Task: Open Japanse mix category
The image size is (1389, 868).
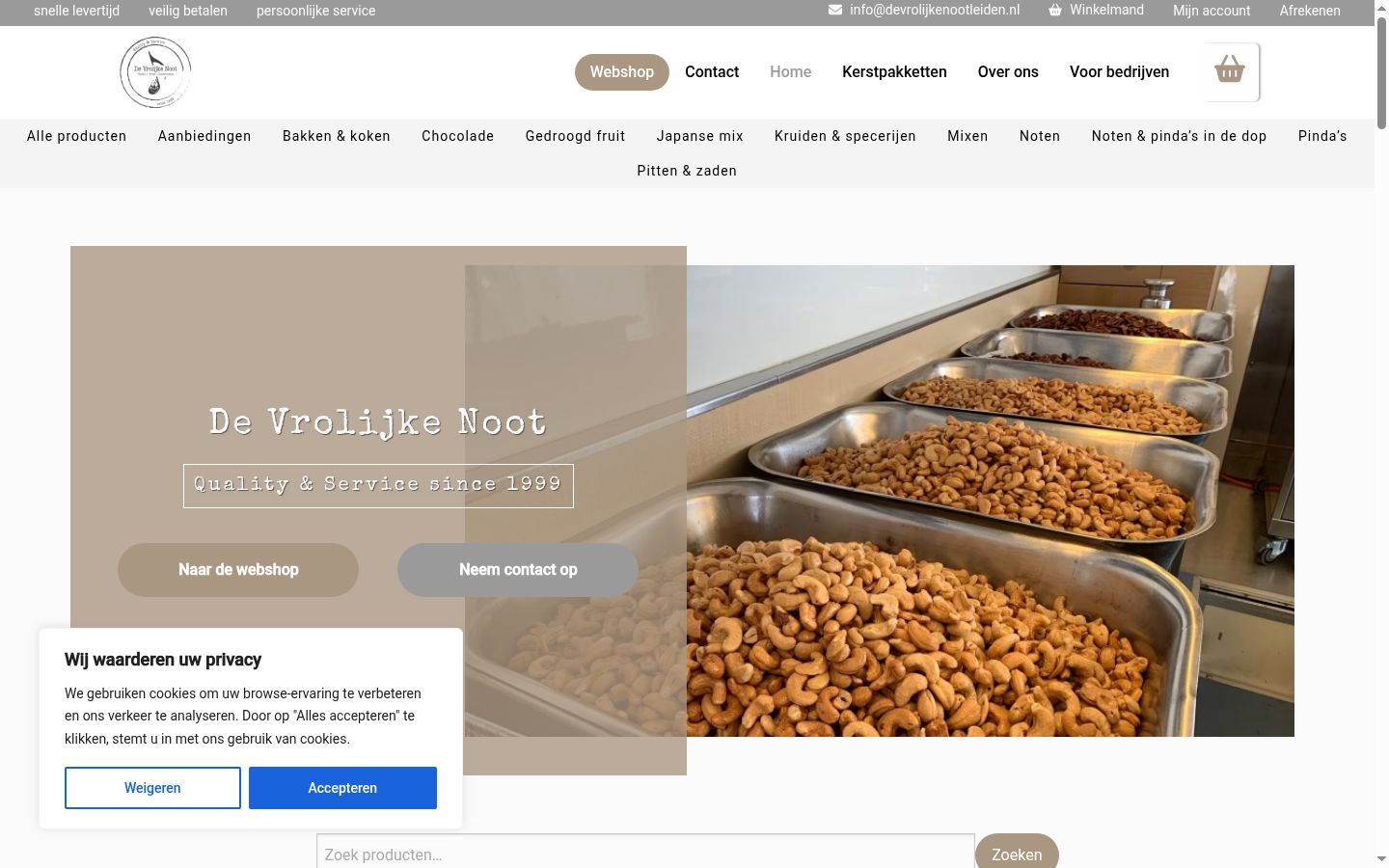Action: (700, 136)
